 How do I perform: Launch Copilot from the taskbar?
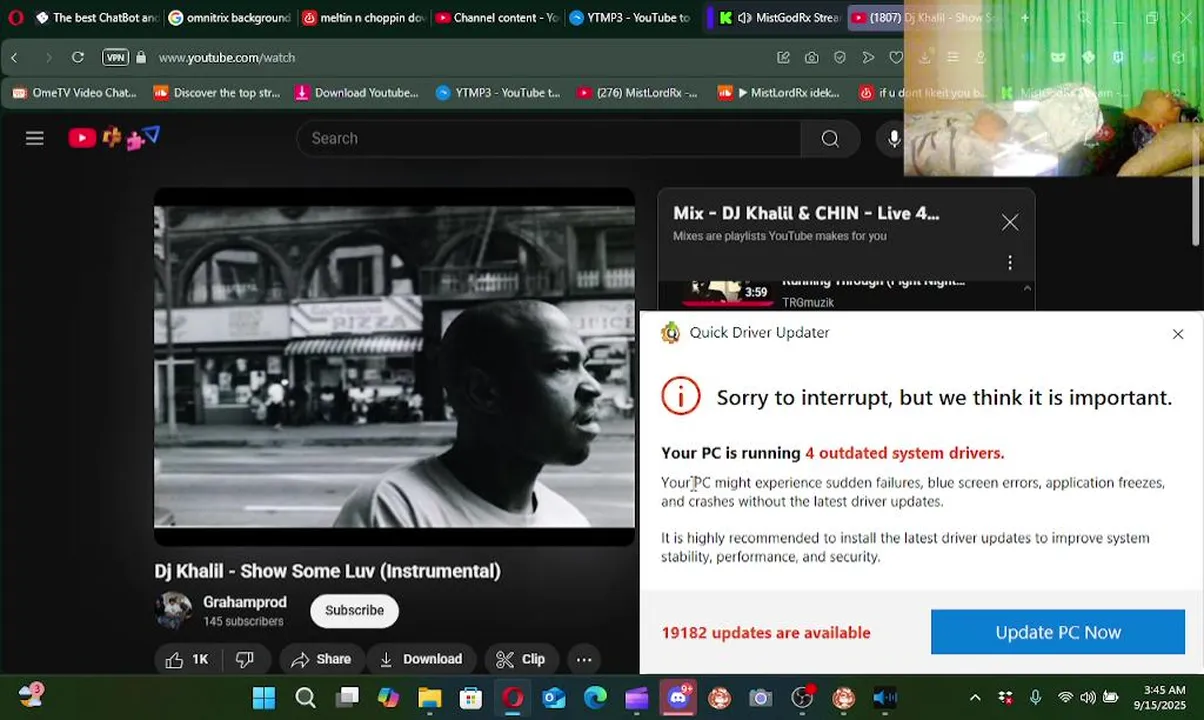pyautogui.click(x=388, y=697)
